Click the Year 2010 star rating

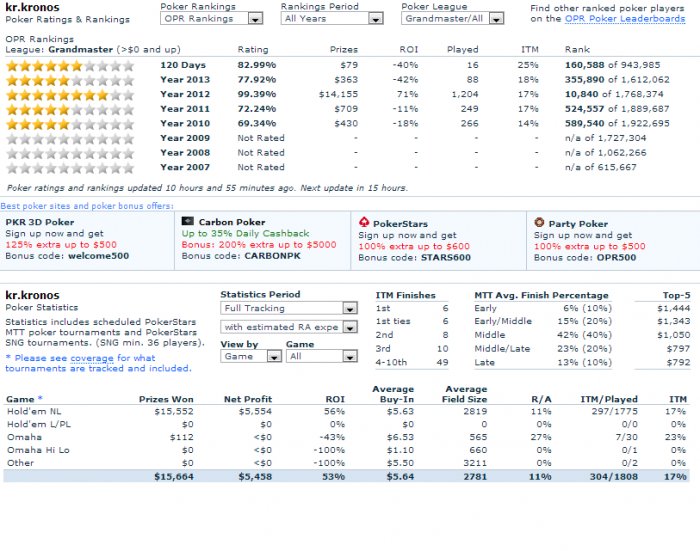tap(70, 125)
